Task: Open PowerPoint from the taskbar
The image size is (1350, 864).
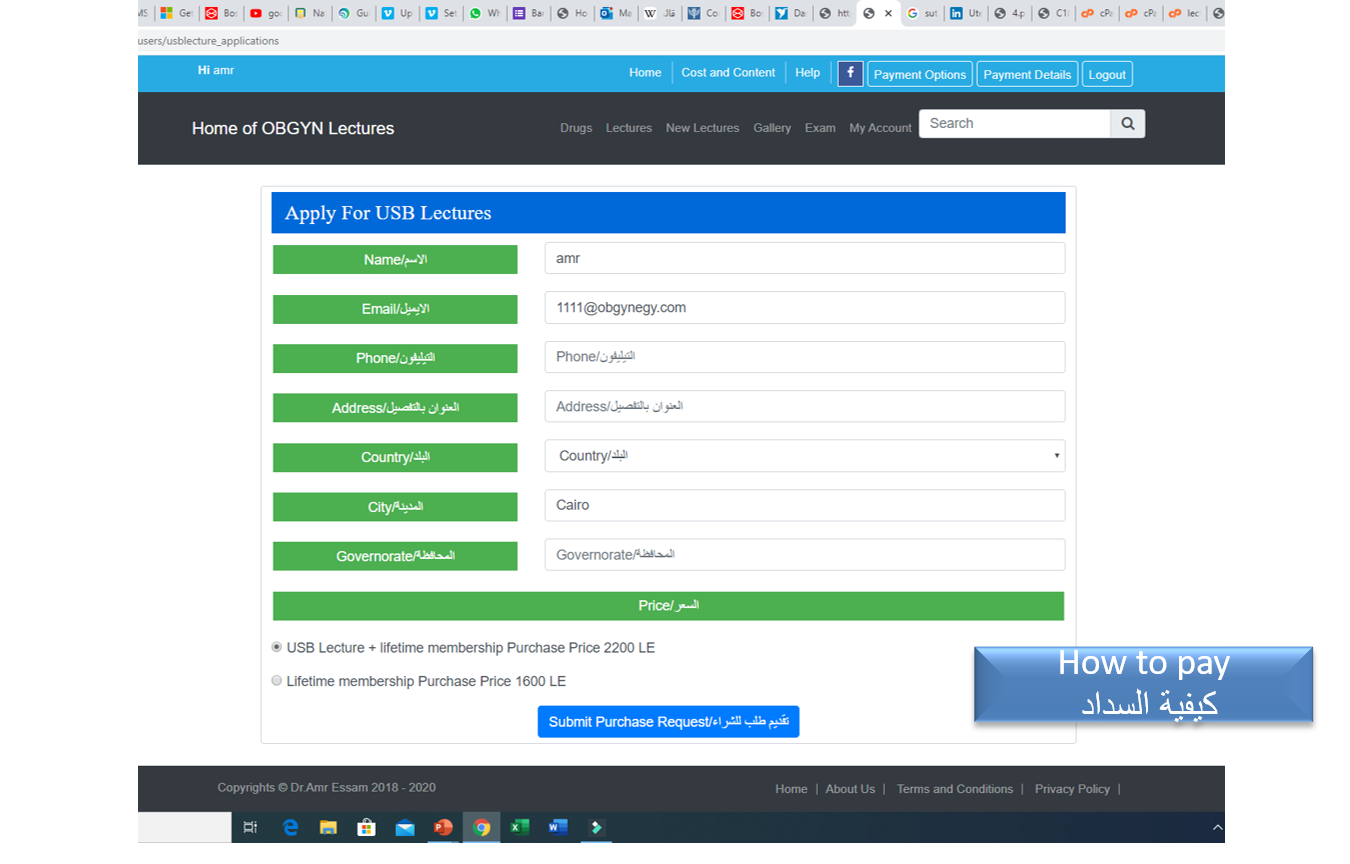Action: click(443, 827)
